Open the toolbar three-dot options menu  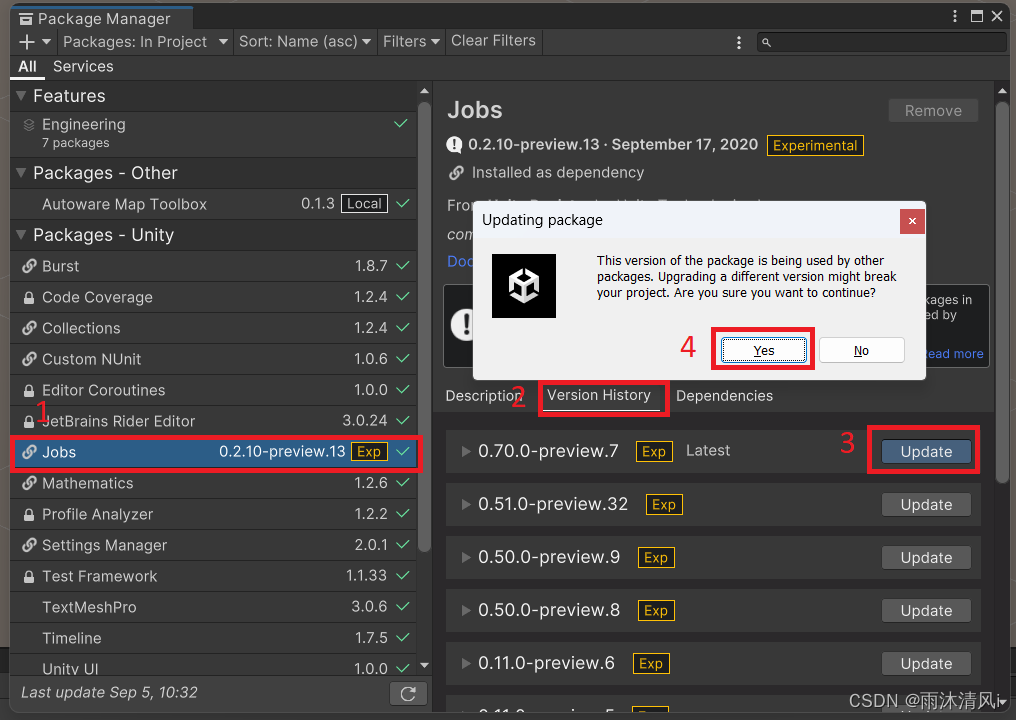coord(739,43)
